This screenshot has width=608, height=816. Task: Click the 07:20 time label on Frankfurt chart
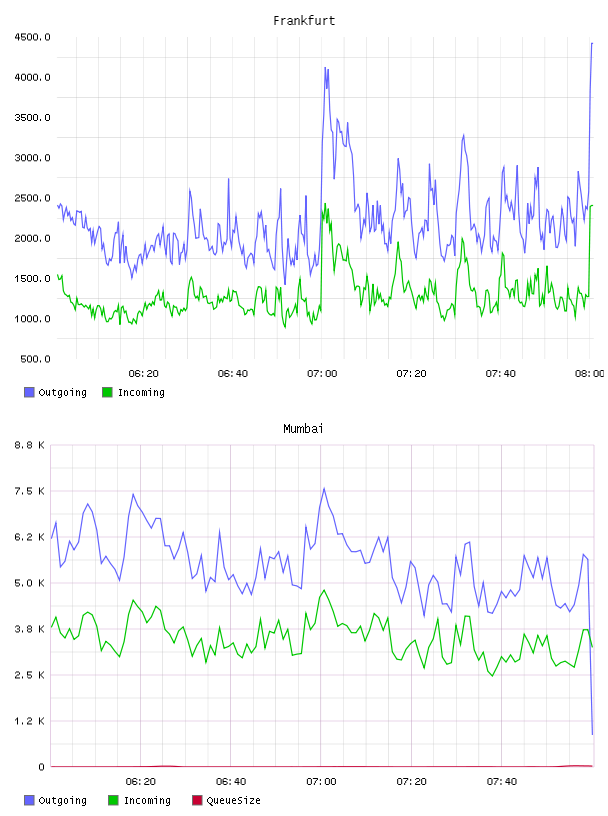[411, 374]
